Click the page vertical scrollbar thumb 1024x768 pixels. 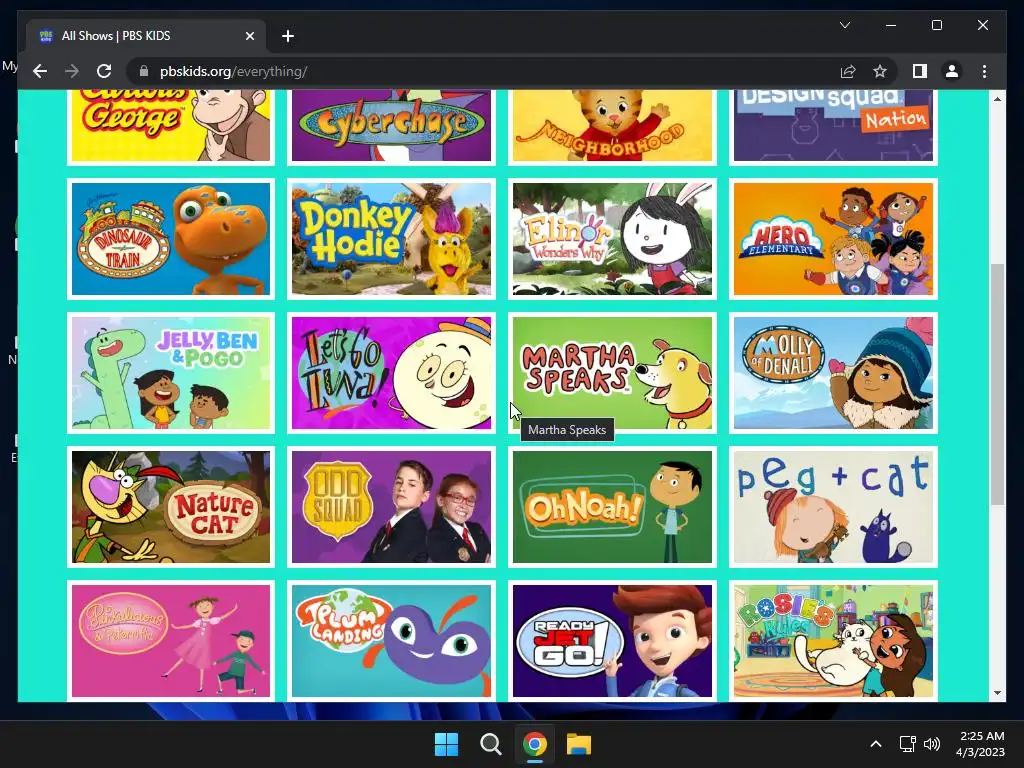[997, 384]
